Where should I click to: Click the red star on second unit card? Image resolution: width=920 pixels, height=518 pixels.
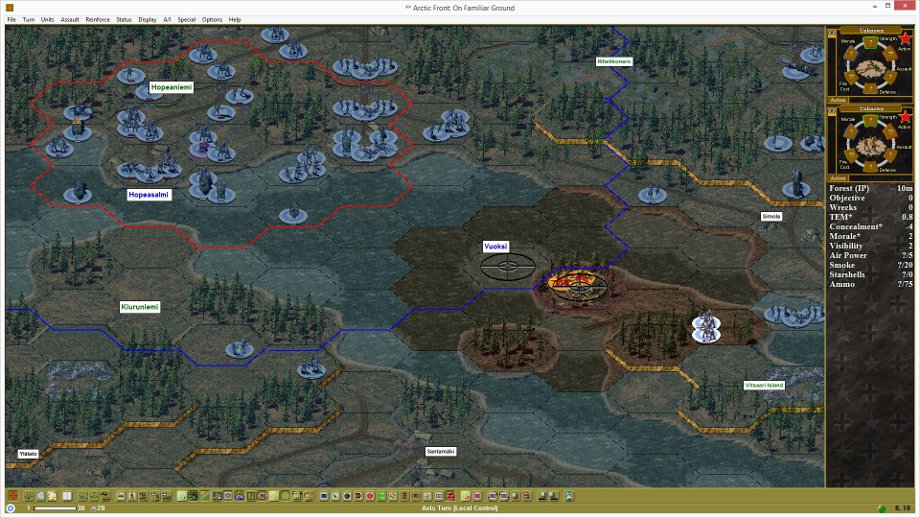tap(905, 117)
